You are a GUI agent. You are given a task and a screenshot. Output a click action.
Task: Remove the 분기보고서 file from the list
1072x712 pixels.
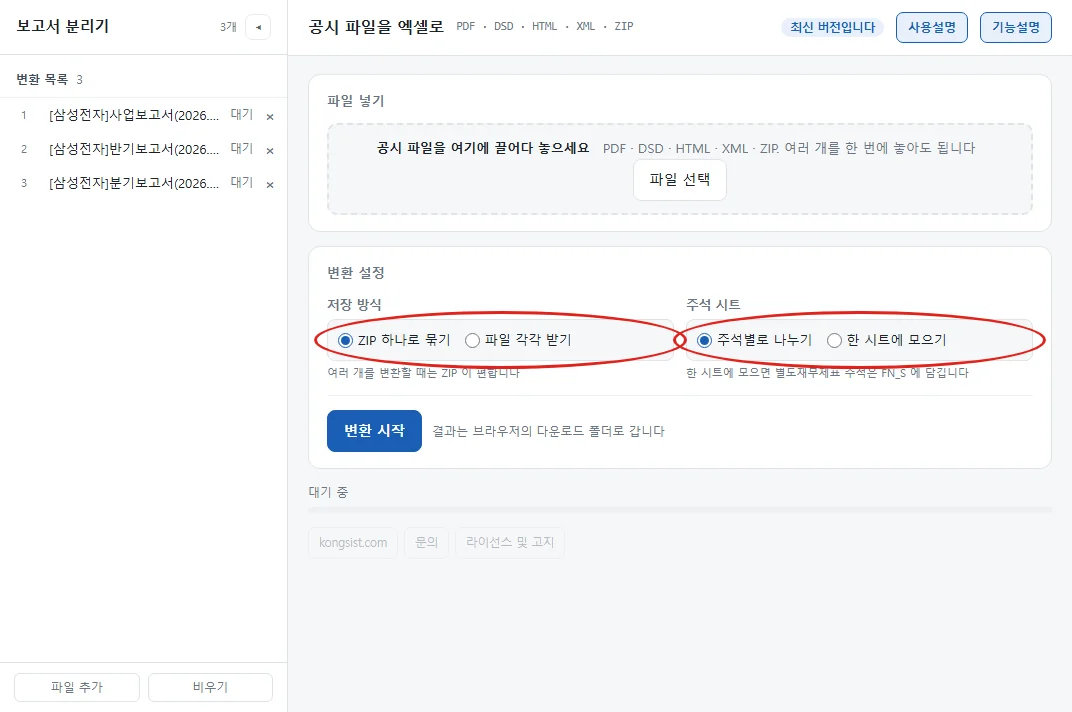click(270, 185)
